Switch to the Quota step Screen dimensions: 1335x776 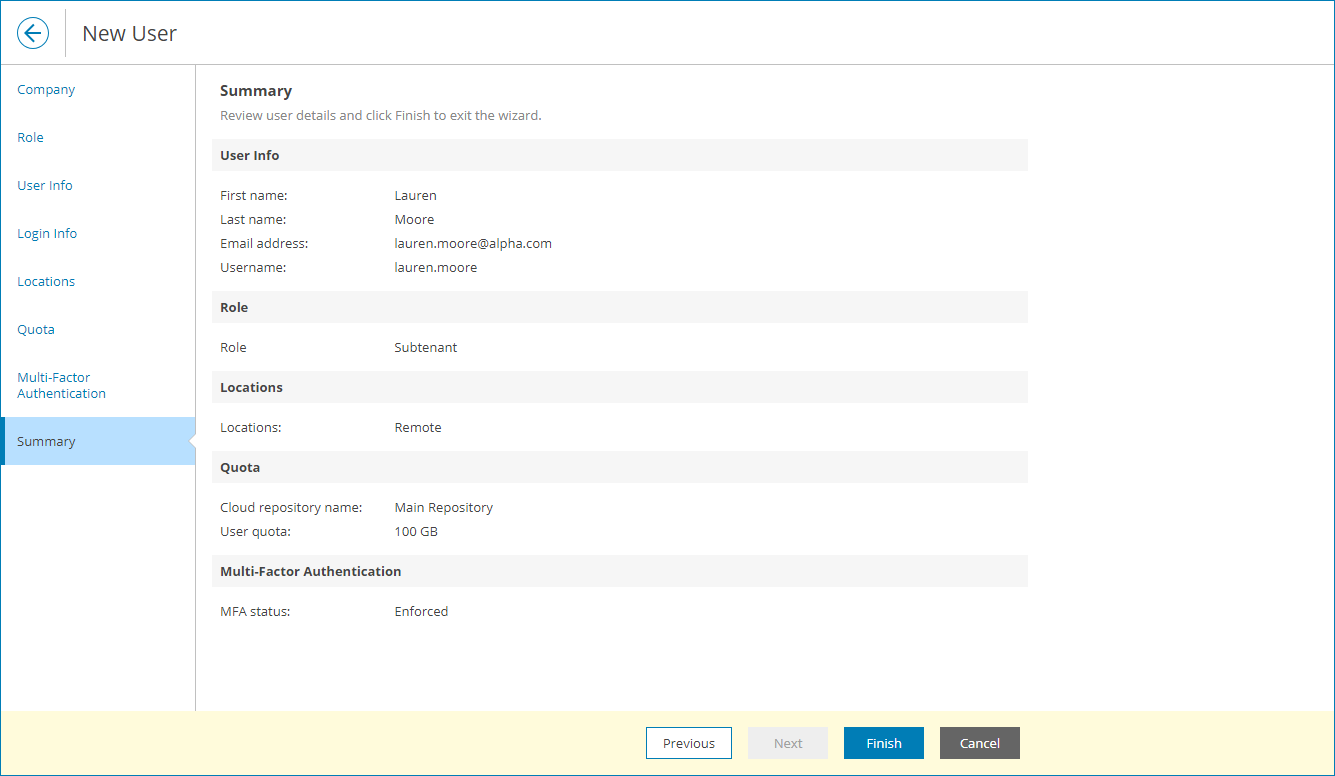[36, 329]
